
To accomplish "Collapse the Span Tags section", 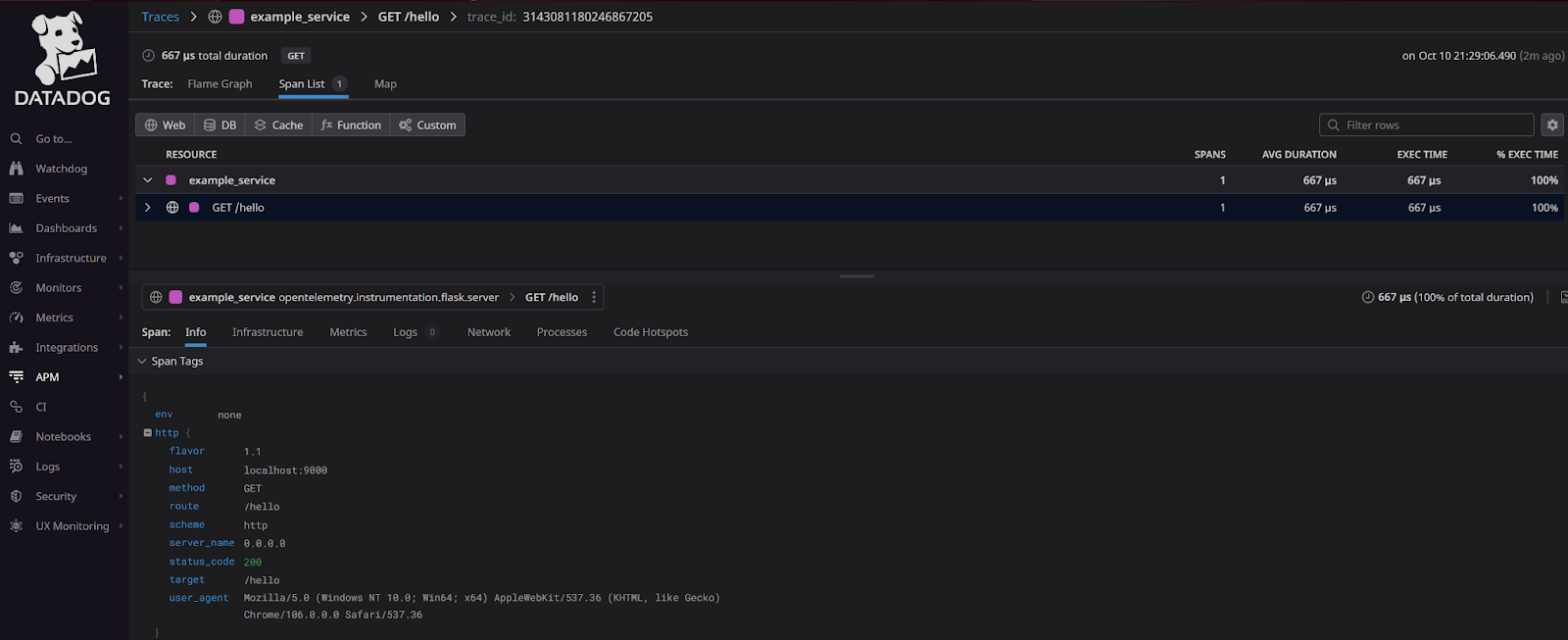I will tap(142, 362).
